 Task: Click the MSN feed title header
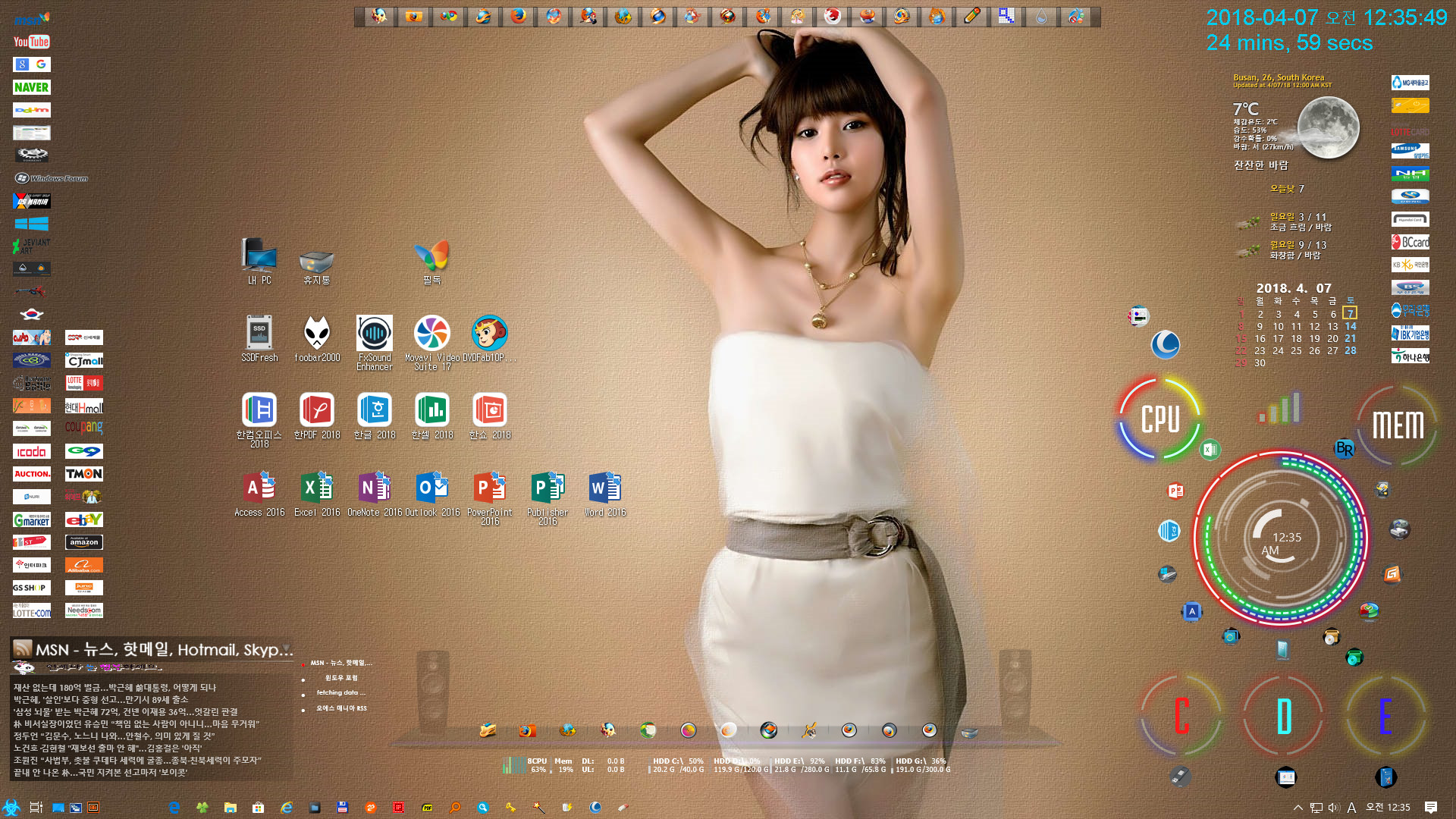click(x=164, y=649)
